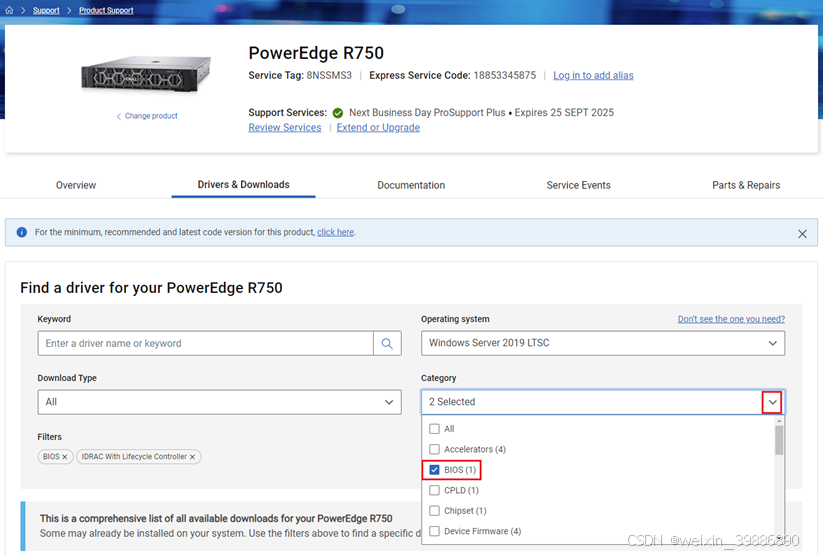The height and width of the screenshot is (556, 823).
Task: Follow the 'click here' banner link
Action: (335, 232)
